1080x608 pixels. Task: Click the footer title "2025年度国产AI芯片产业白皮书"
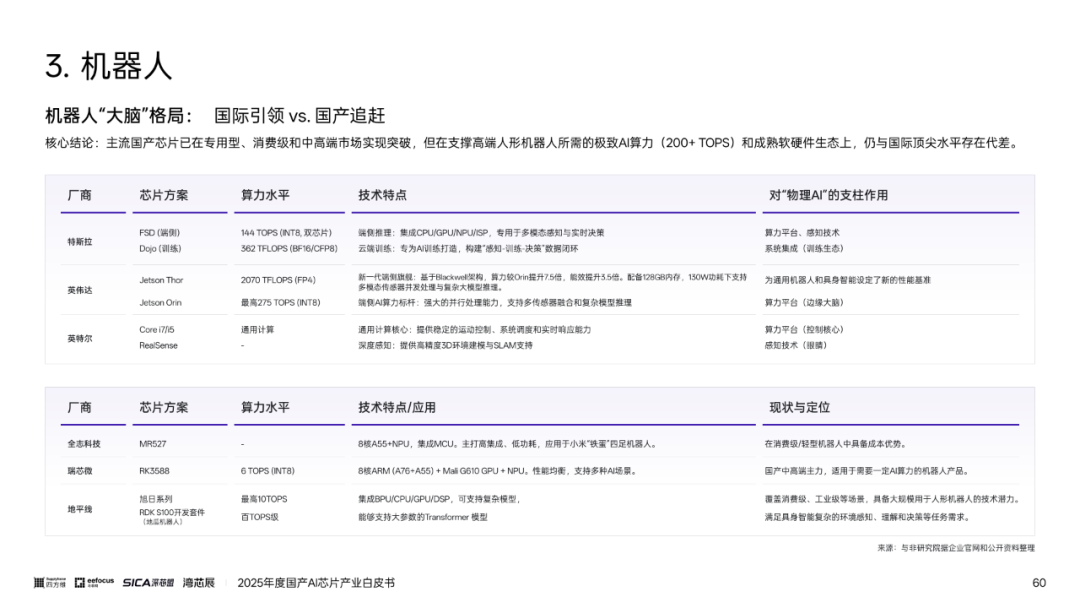(316, 583)
